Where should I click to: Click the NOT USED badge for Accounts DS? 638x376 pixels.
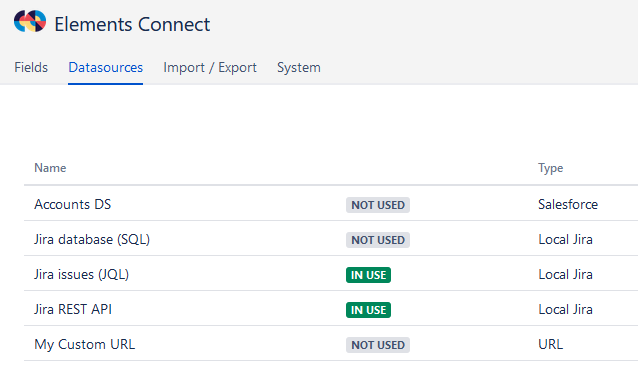[x=378, y=205]
